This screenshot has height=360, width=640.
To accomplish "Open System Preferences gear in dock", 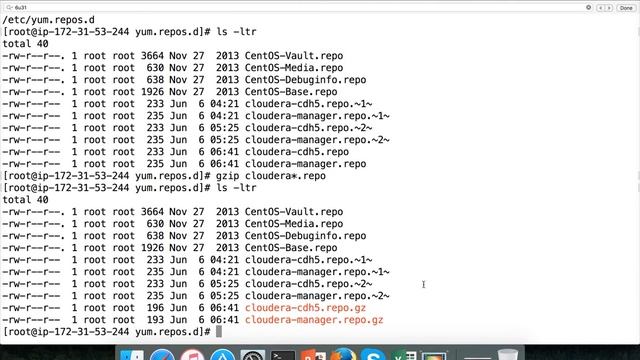I will click(x=252, y=355).
